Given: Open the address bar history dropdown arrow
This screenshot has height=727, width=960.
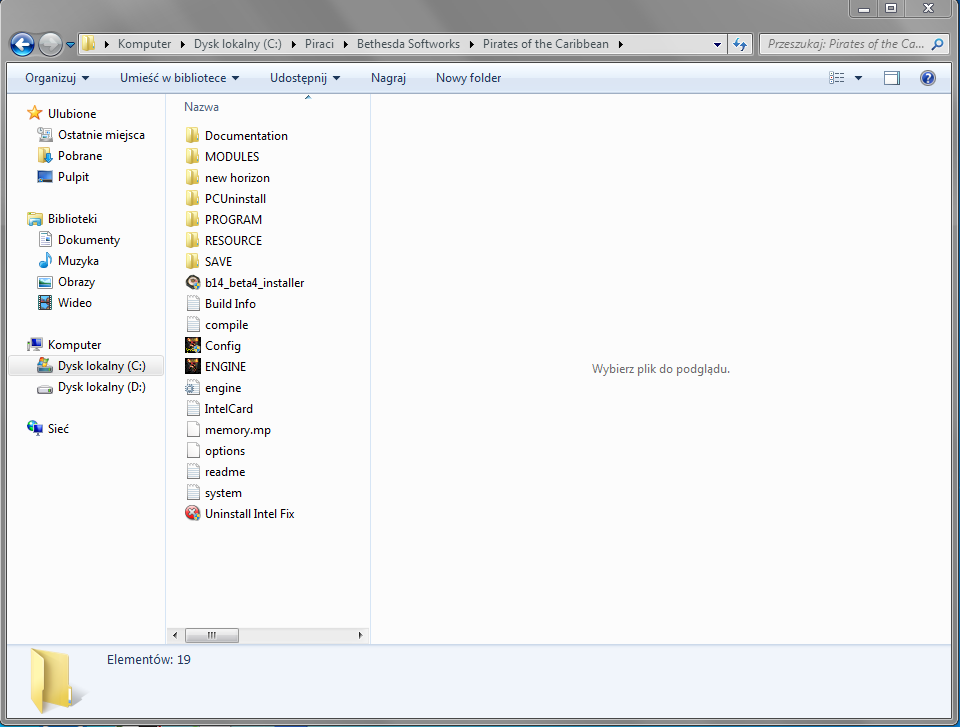Looking at the screenshot, I should tap(717, 44).
